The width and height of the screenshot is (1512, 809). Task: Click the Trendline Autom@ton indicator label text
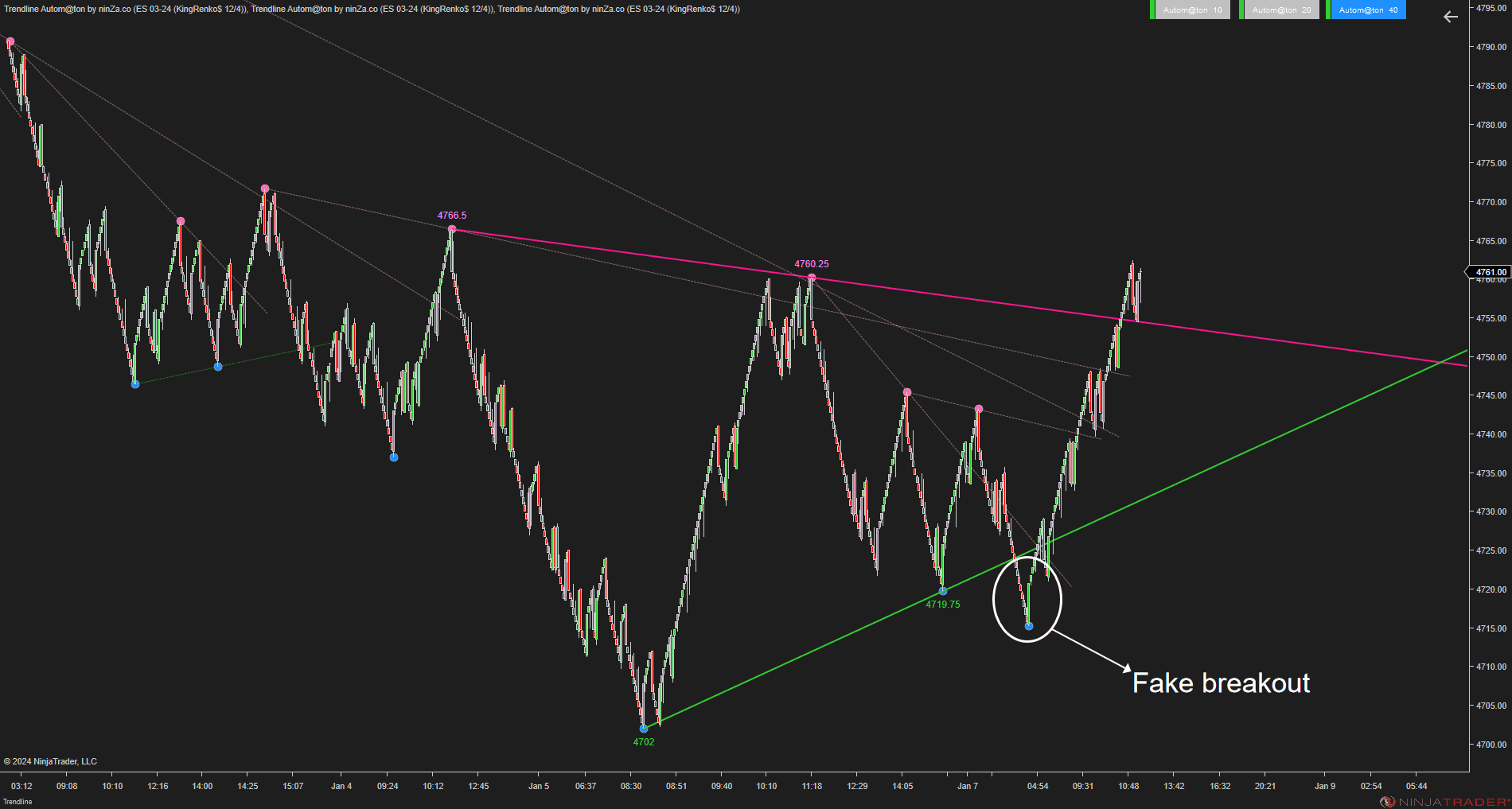(372, 9)
